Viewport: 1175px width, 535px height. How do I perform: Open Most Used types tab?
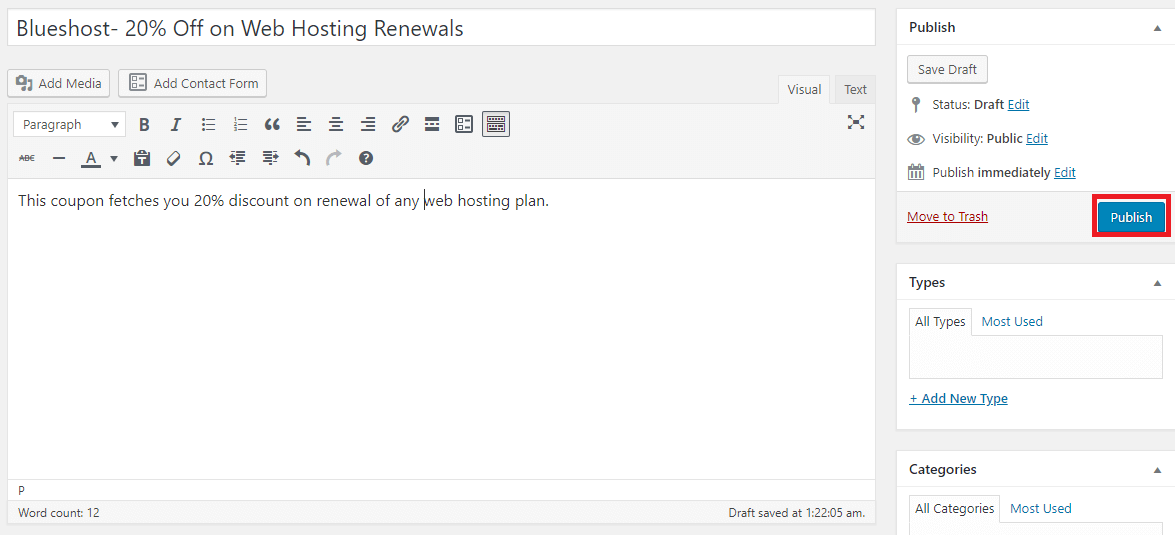pyautogui.click(x=1012, y=321)
